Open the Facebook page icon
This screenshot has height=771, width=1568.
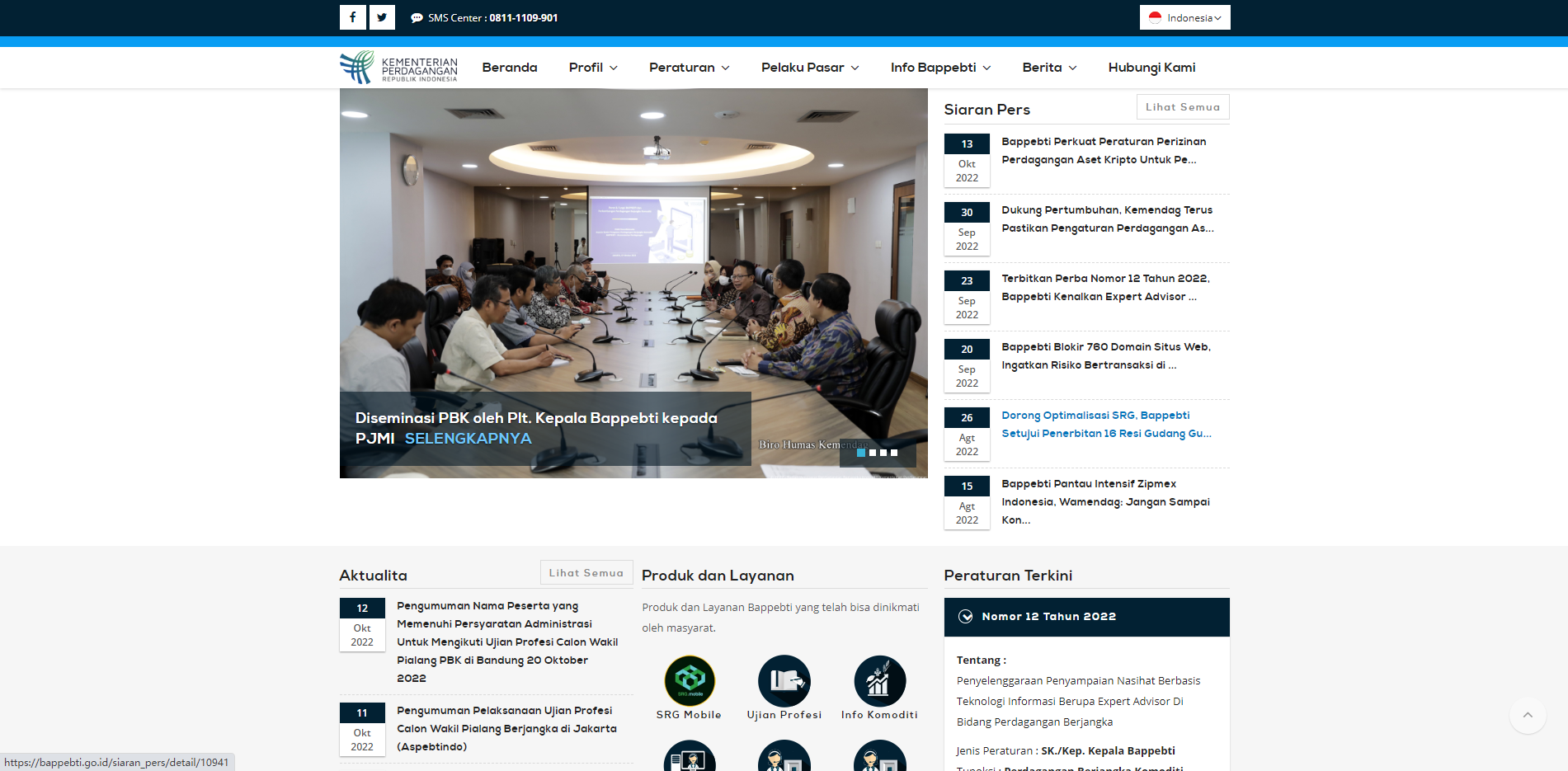click(352, 17)
